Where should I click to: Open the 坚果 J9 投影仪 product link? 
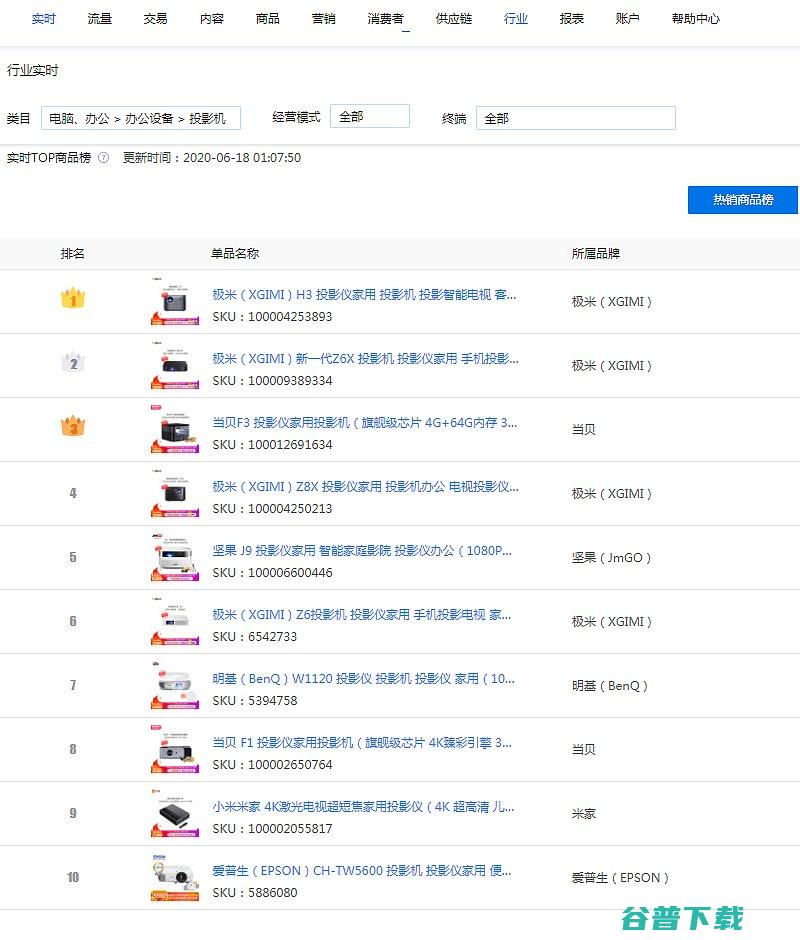click(x=362, y=550)
